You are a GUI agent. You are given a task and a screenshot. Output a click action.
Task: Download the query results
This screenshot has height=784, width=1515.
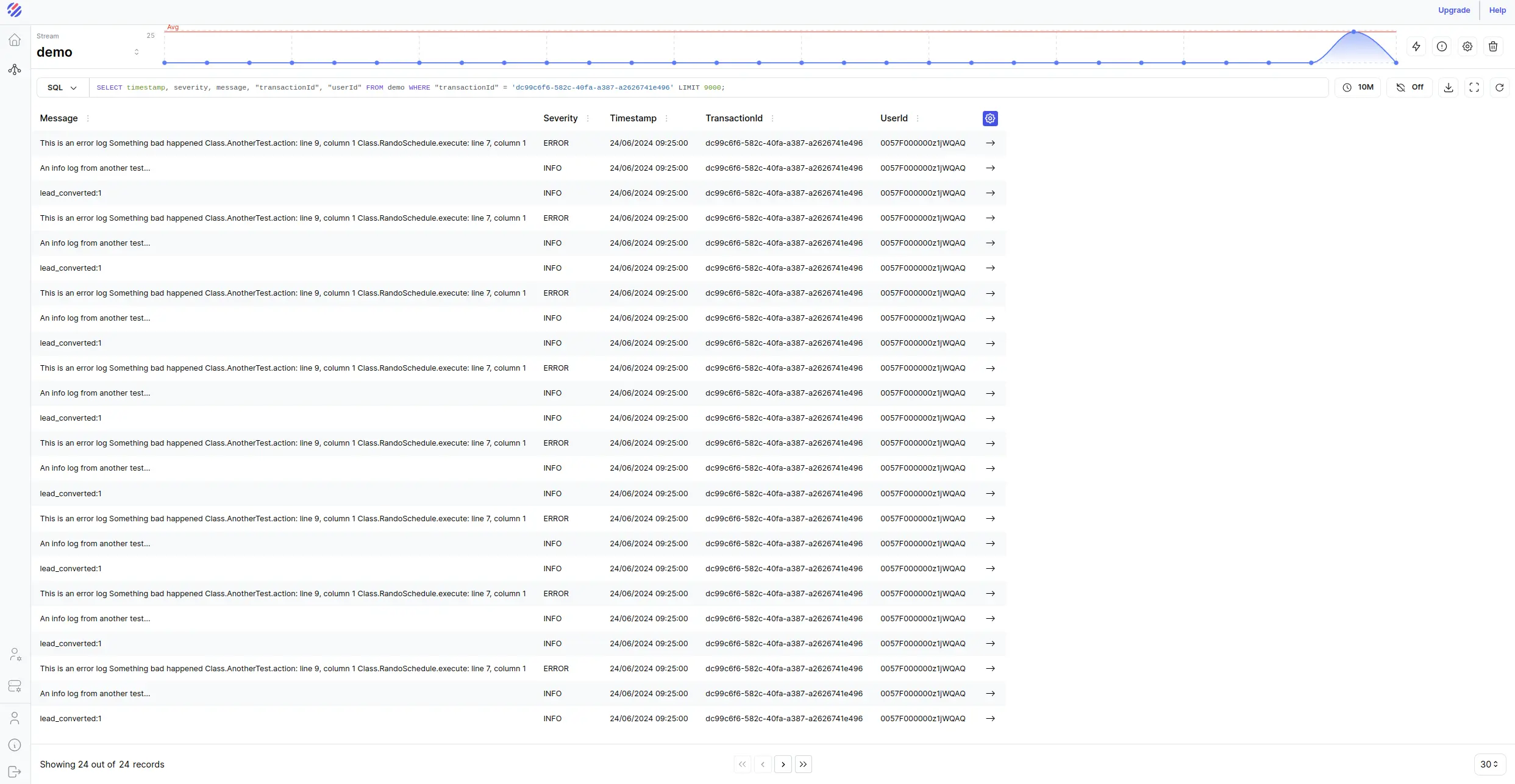coord(1449,87)
